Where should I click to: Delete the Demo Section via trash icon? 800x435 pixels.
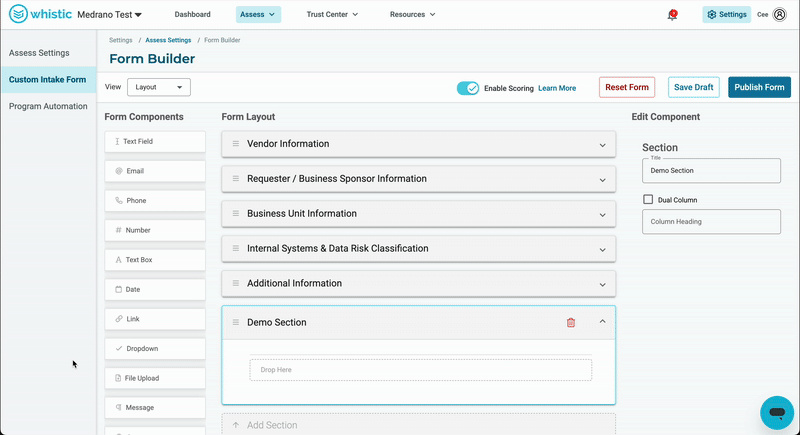(x=571, y=322)
